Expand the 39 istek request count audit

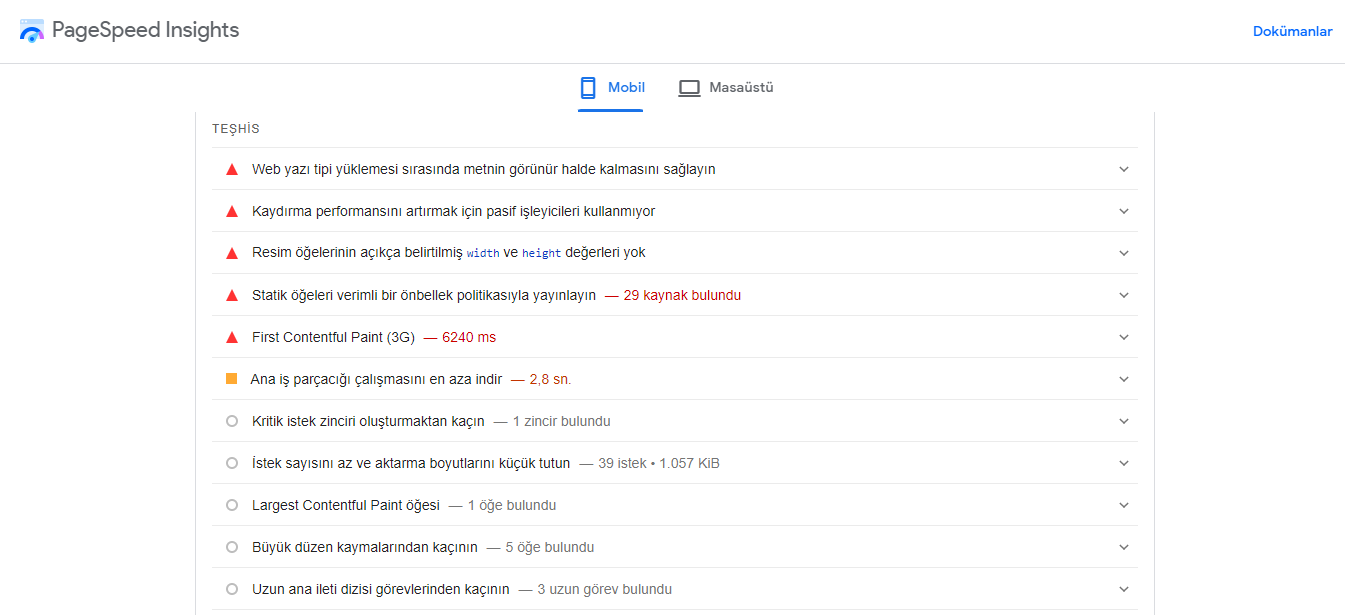tap(1123, 463)
